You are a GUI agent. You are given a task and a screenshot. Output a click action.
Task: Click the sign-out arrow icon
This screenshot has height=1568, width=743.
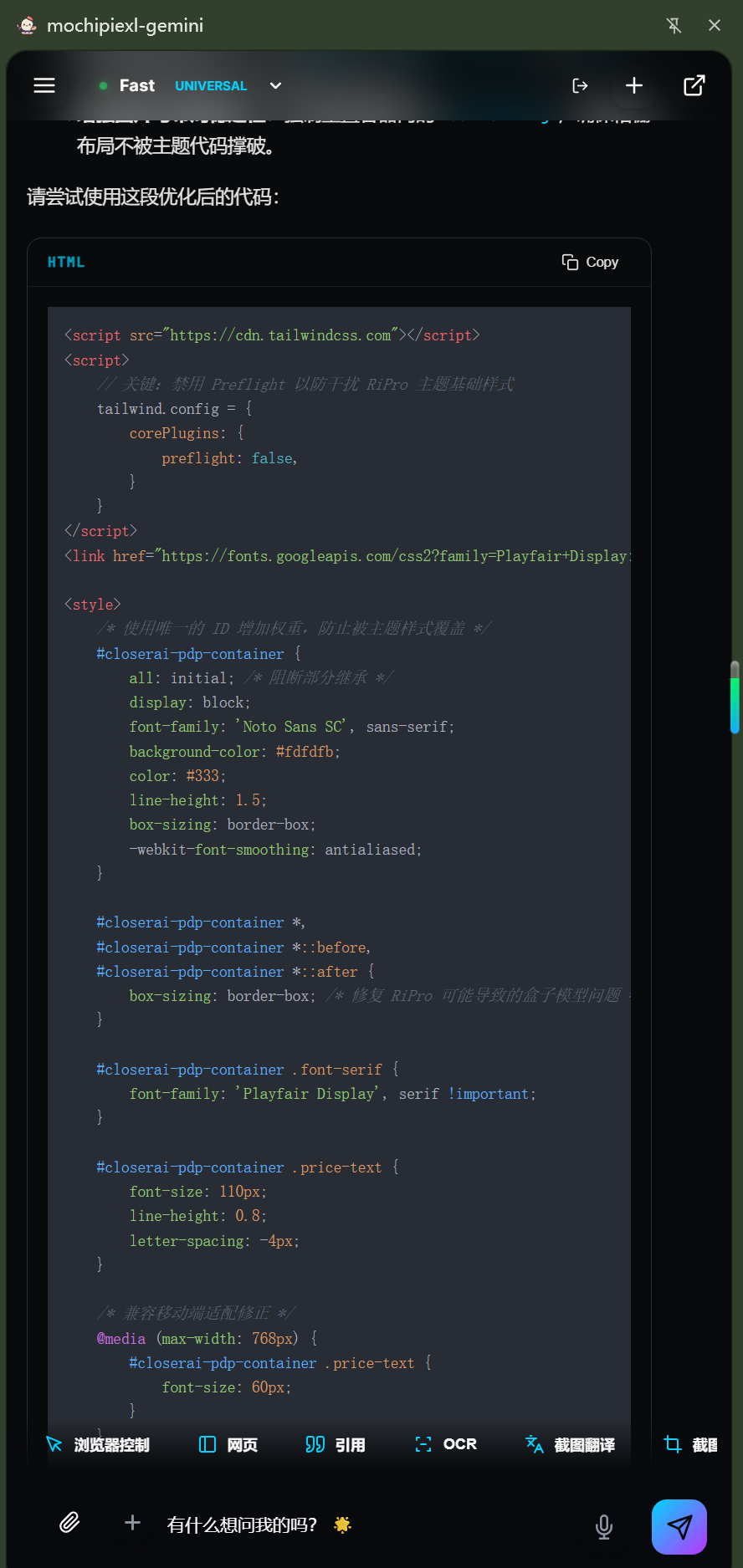tap(580, 85)
